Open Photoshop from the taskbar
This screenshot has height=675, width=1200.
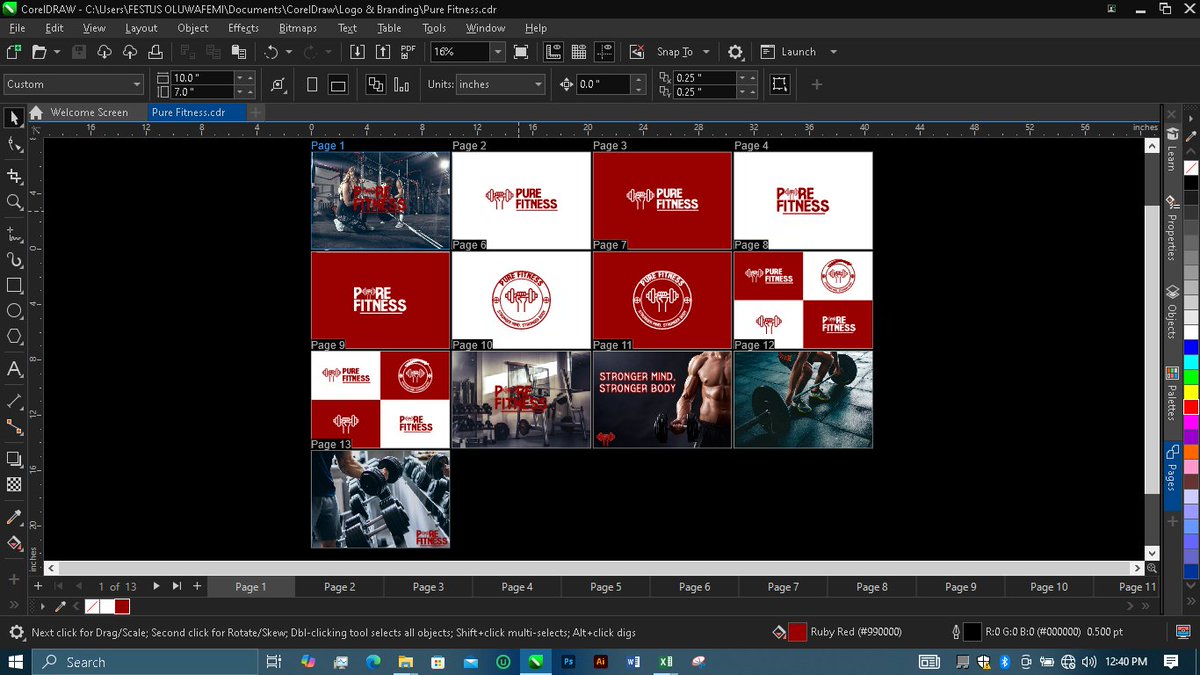pyautogui.click(x=568, y=662)
